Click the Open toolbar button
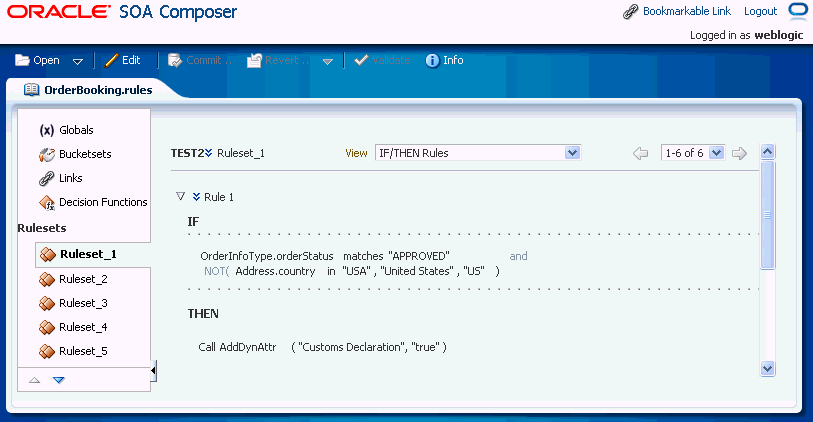 pyautogui.click(x=37, y=60)
